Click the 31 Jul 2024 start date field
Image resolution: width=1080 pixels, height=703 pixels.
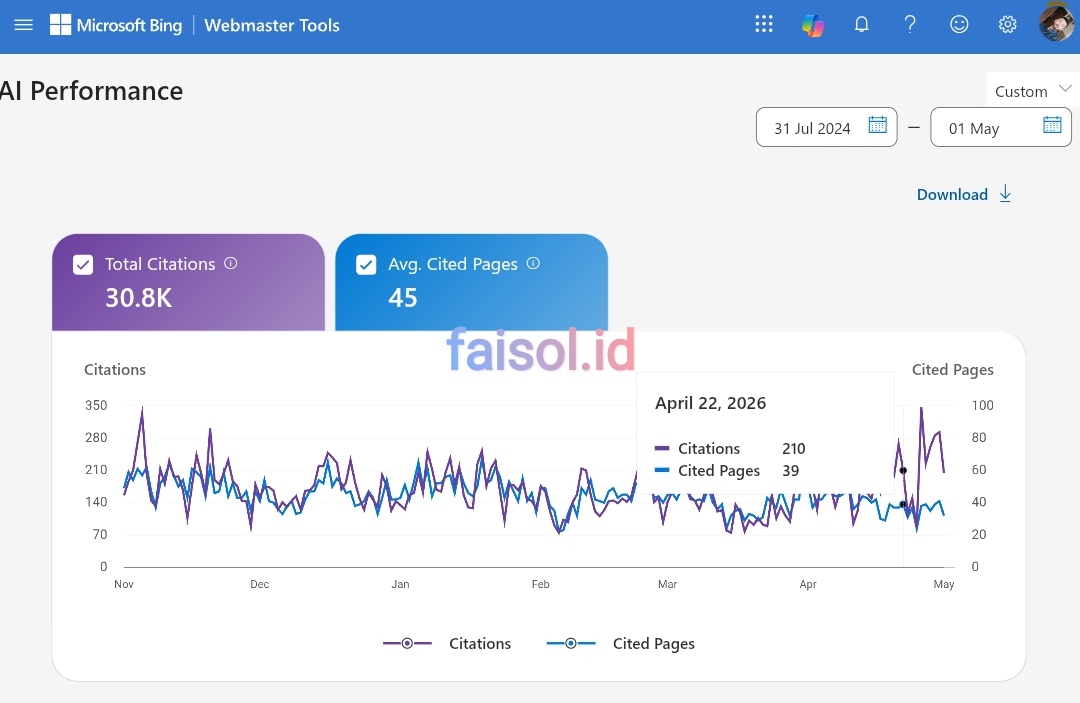827,127
